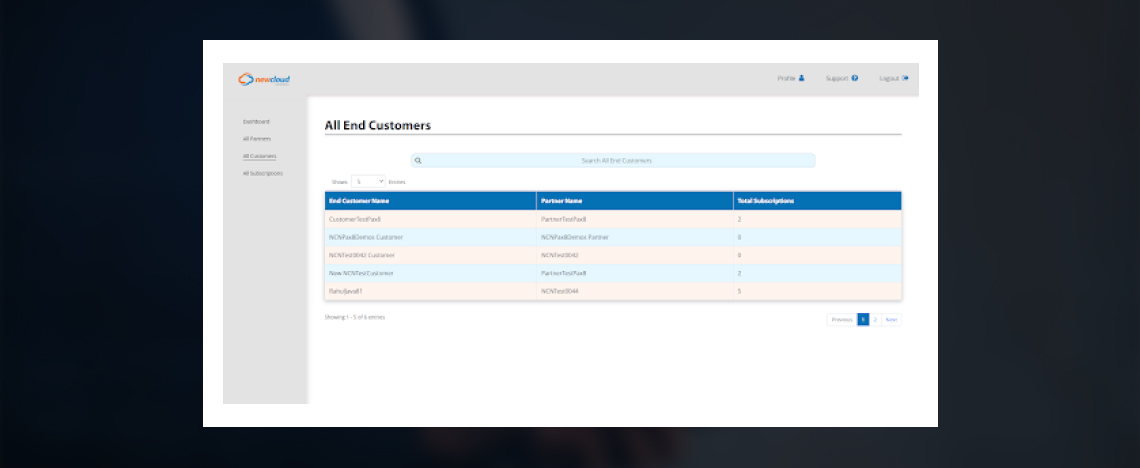1140x468 pixels.
Task: Open Profile via the user icon
Action: 801,78
